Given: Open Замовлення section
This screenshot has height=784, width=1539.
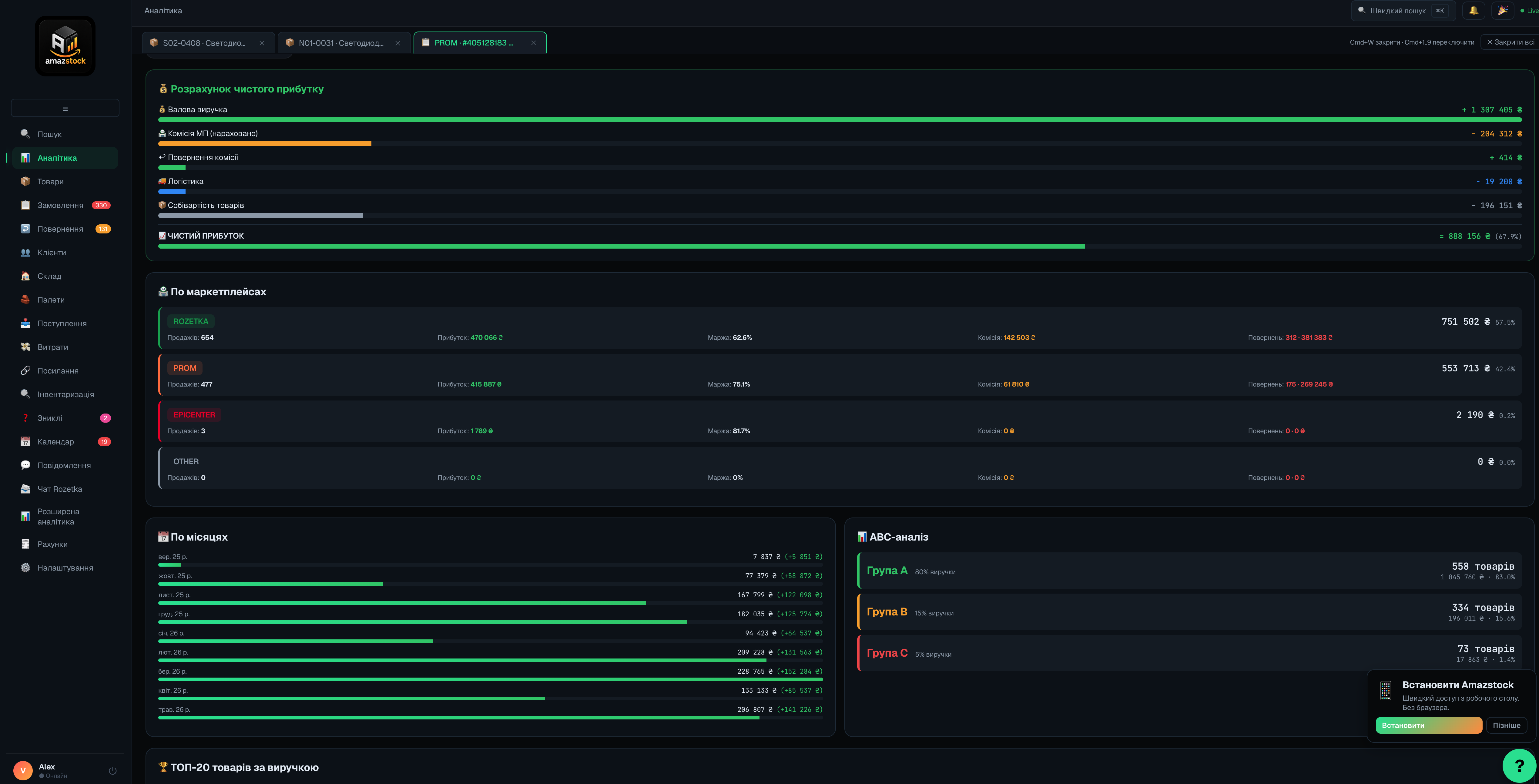Looking at the screenshot, I should coord(65,205).
